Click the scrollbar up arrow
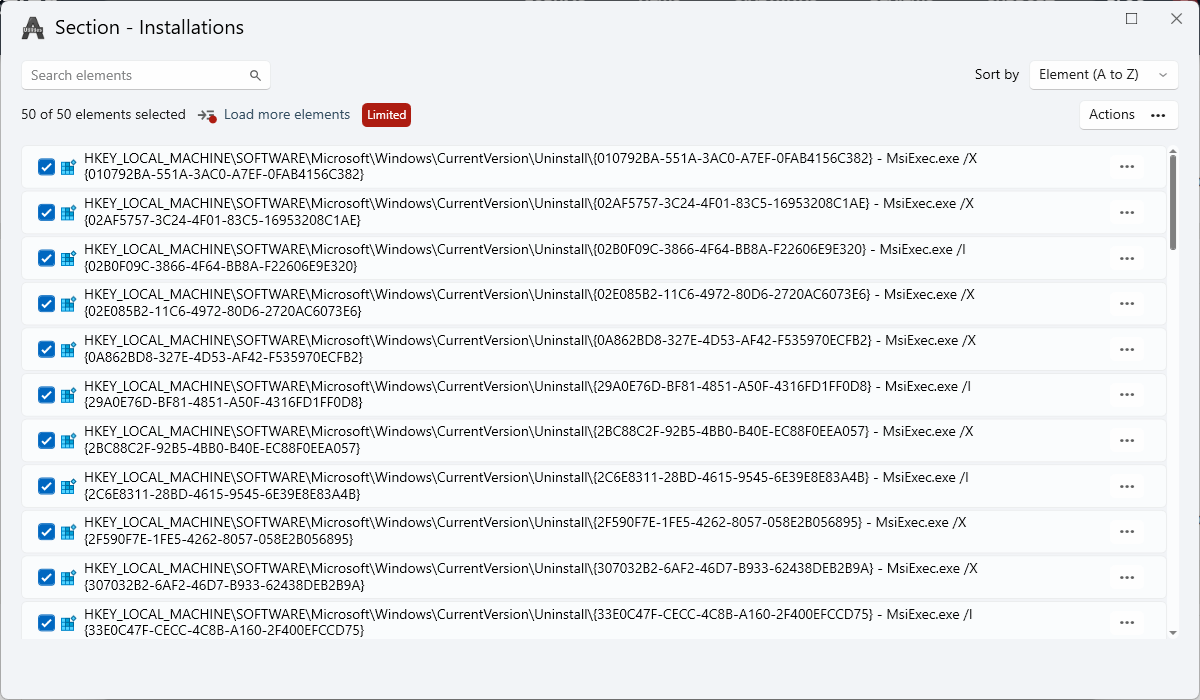The width and height of the screenshot is (1200, 700). coord(1173,152)
